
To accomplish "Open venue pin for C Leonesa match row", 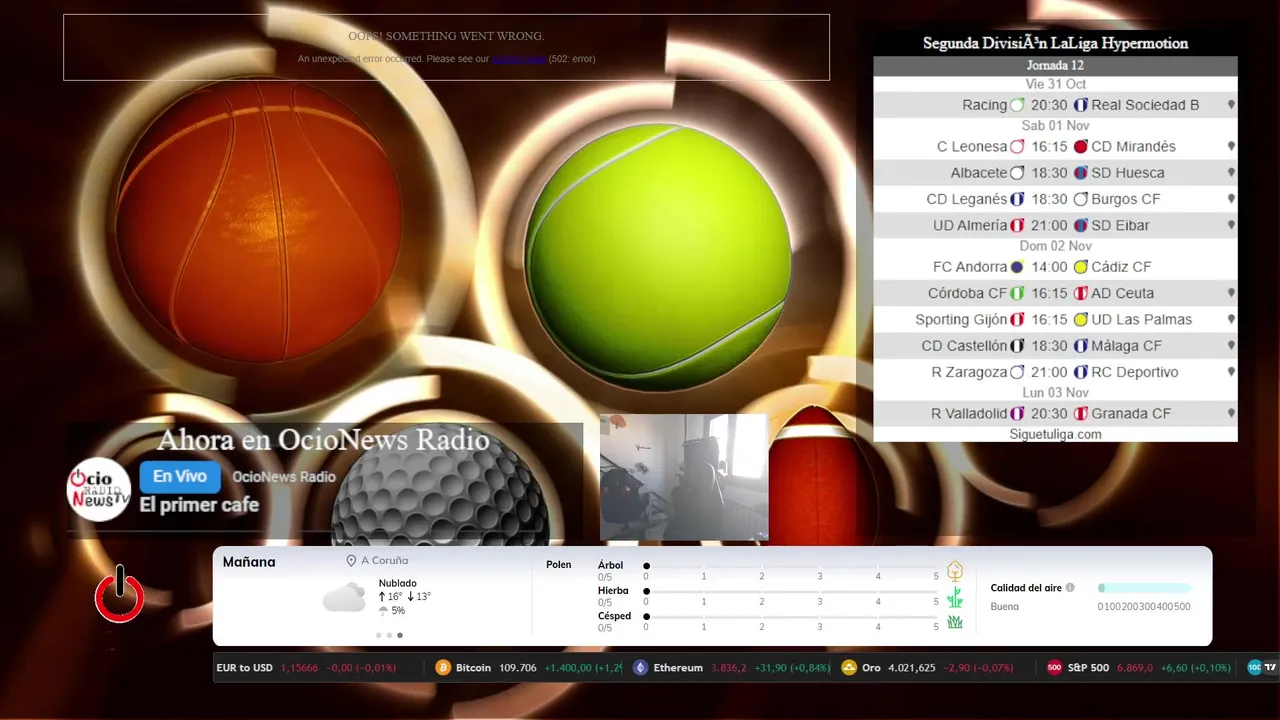I will click(x=1231, y=146).
